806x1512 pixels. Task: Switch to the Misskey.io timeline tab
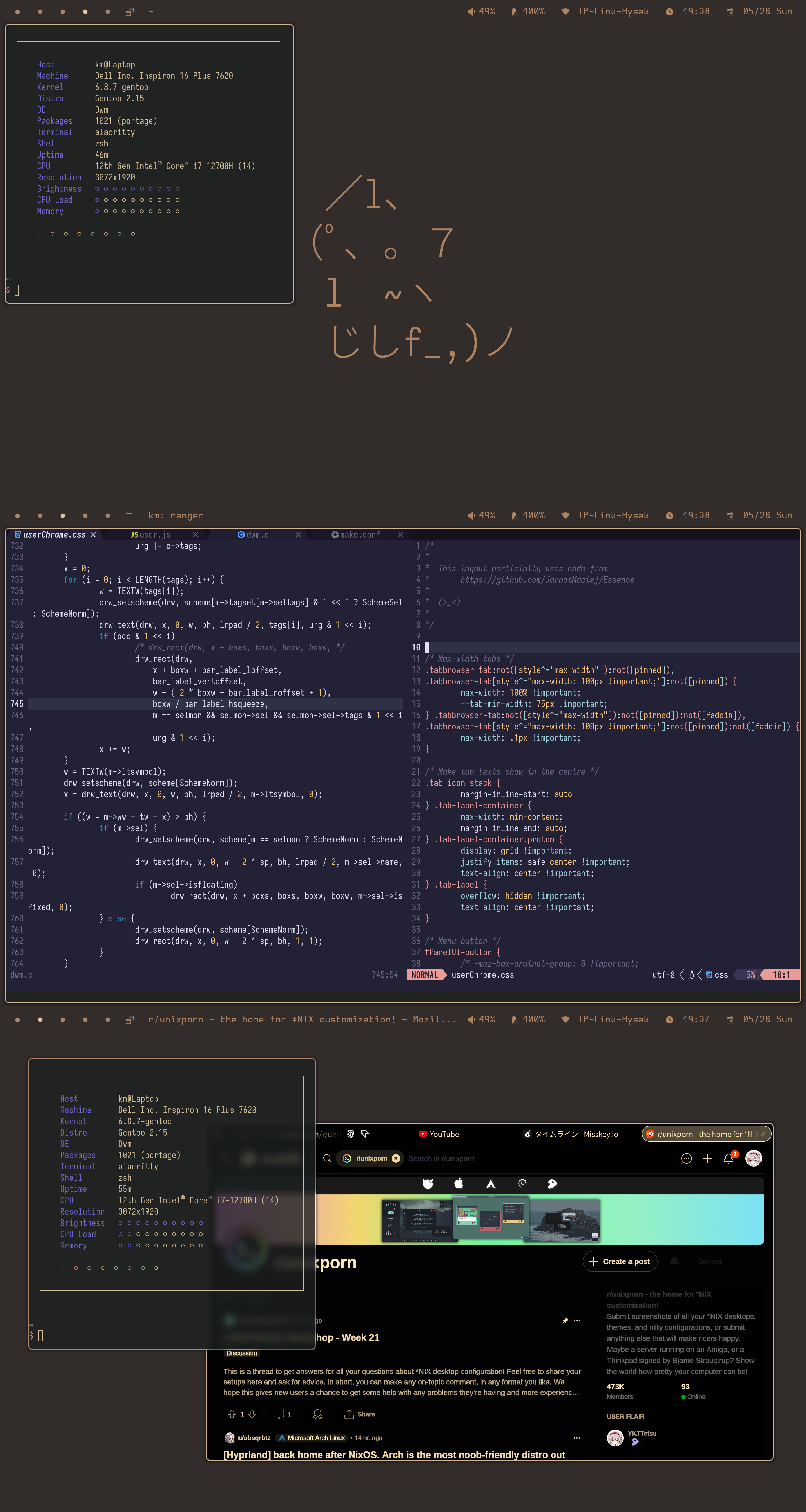[570, 1134]
